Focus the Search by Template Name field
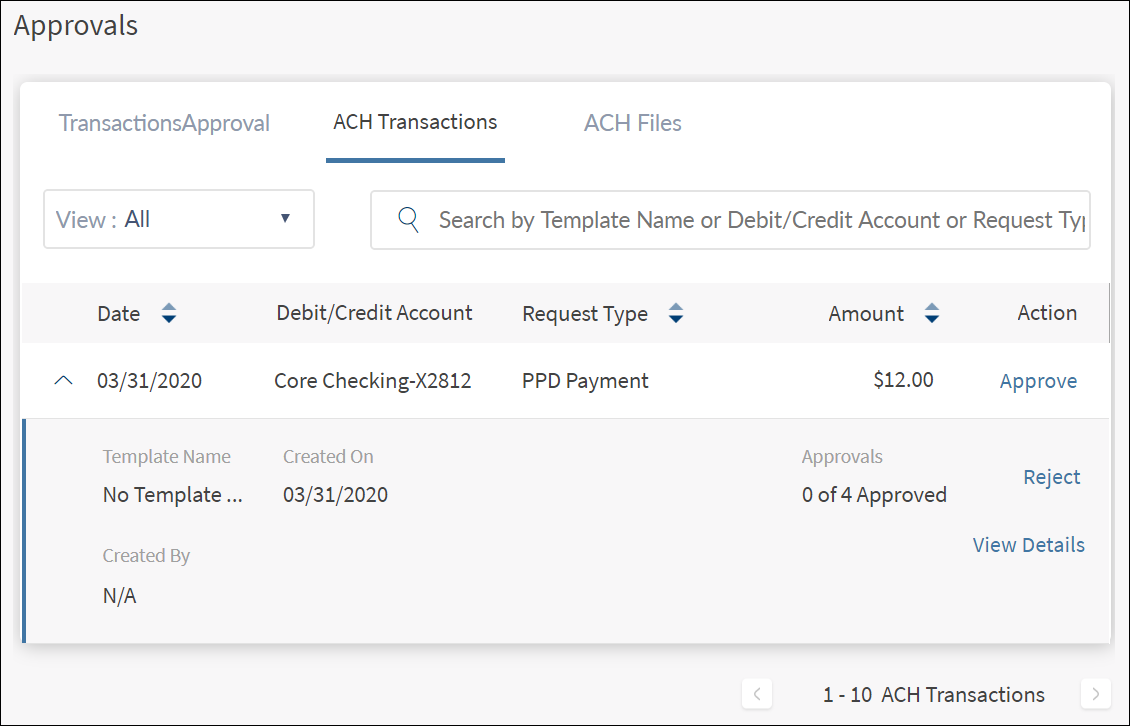The image size is (1130, 726). coord(760,220)
